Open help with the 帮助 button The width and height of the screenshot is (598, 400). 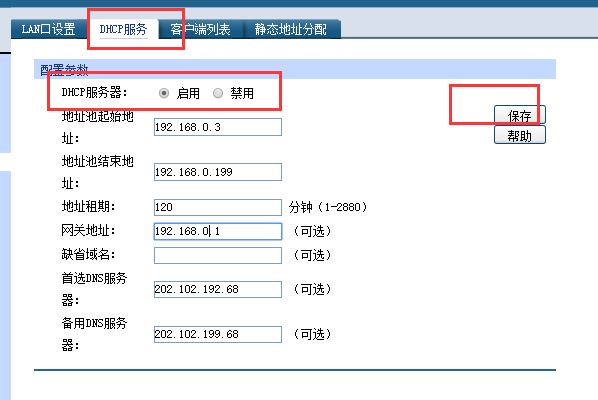click(x=519, y=135)
